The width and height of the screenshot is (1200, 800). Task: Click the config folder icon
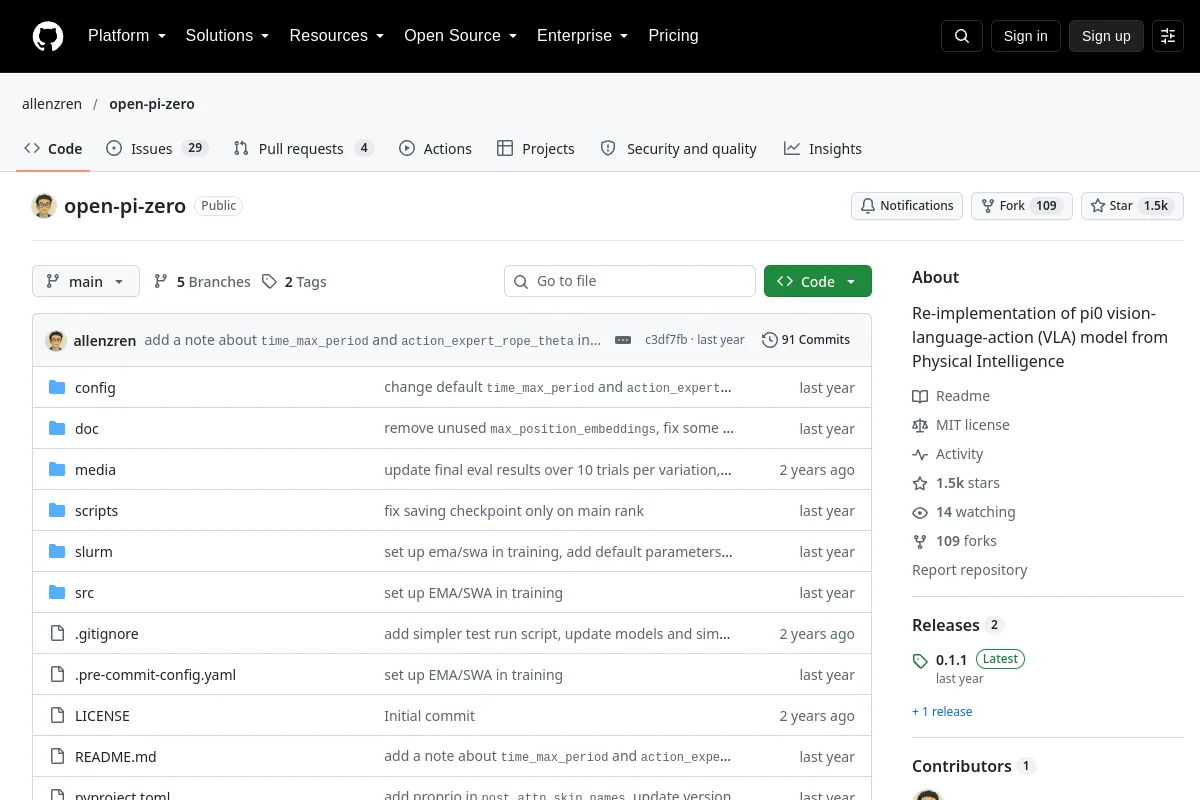point(57,387)
